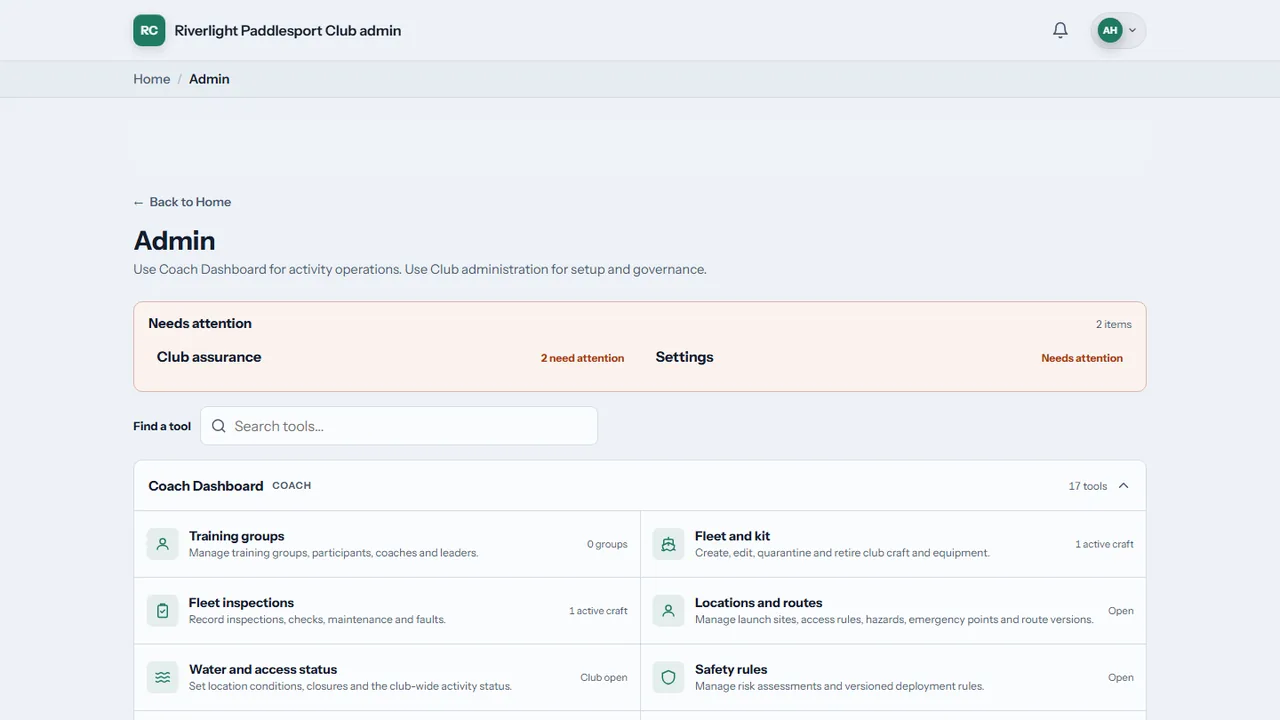This screenshot has height=720, width=1280.
Task: Open Locations and routes tool
Action: tap(893, 611)
